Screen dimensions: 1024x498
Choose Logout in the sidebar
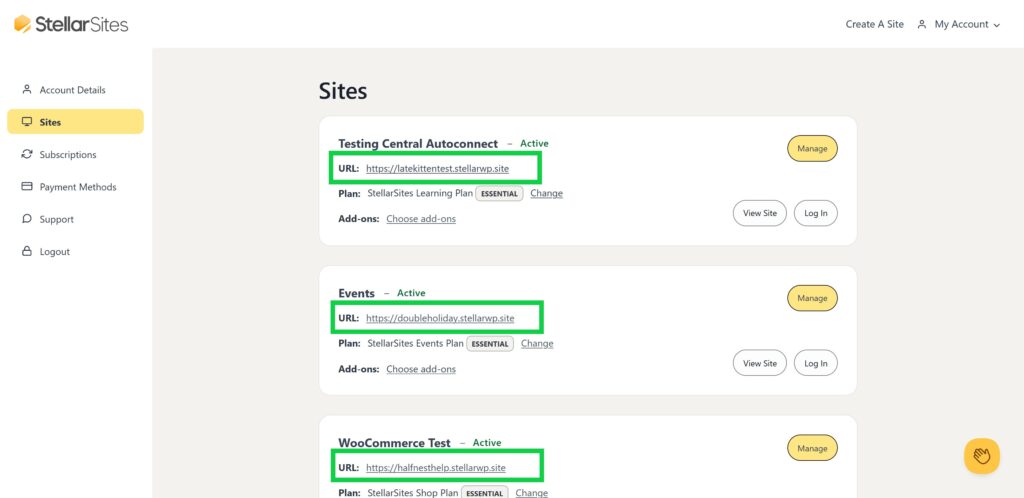pyautogui.click(x=55, y=252)
